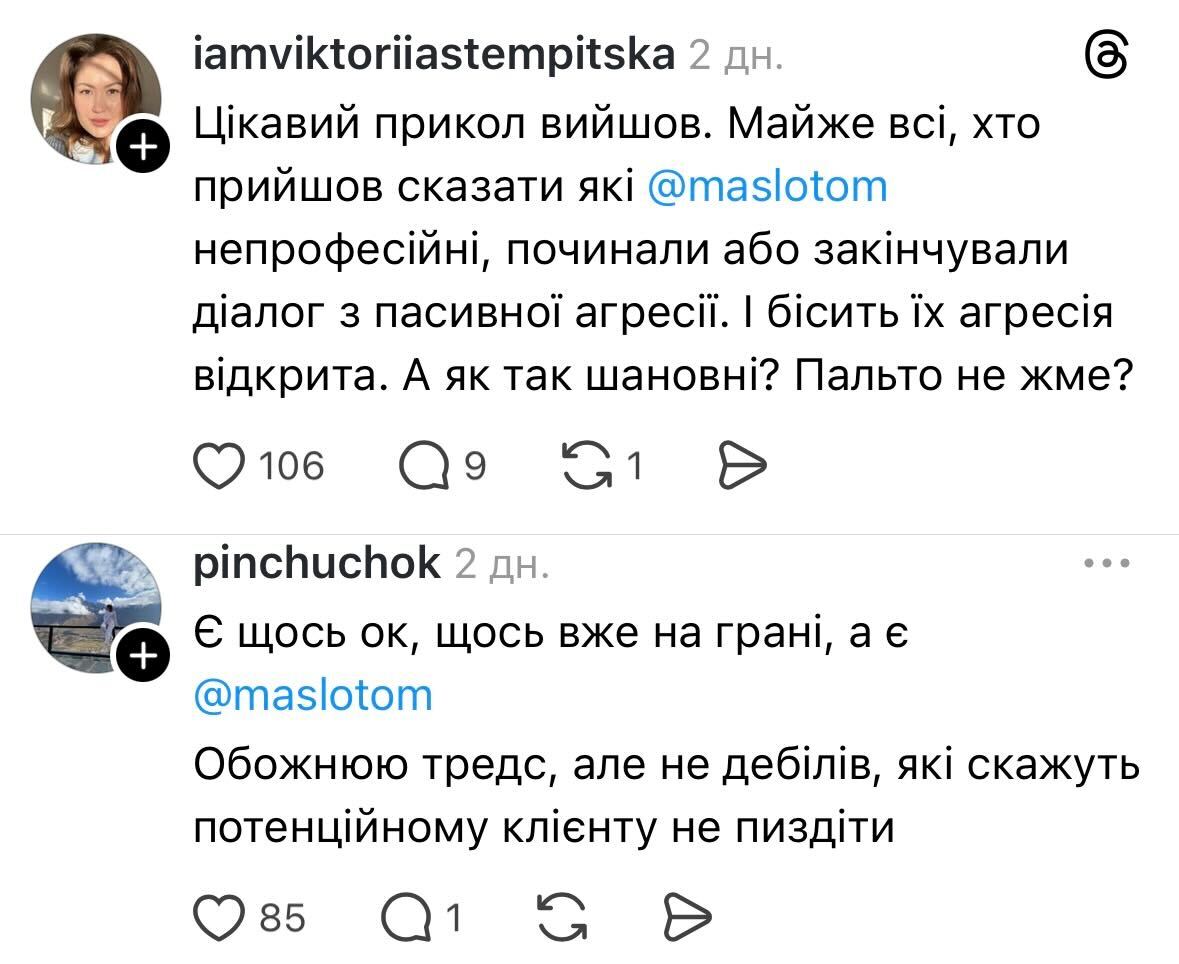The image size is (1179, 964).
Task: View iamviktoriiastempitska's profile photo
Action: coord(95,98)
